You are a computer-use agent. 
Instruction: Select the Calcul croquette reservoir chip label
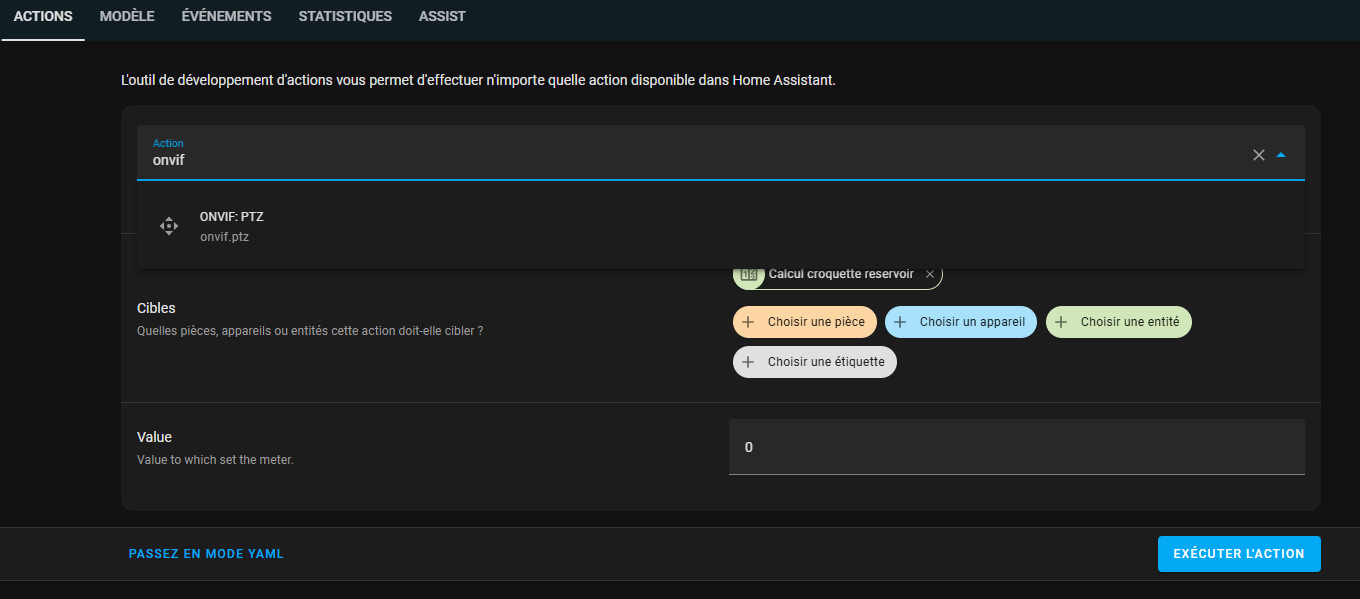[841, 274]
